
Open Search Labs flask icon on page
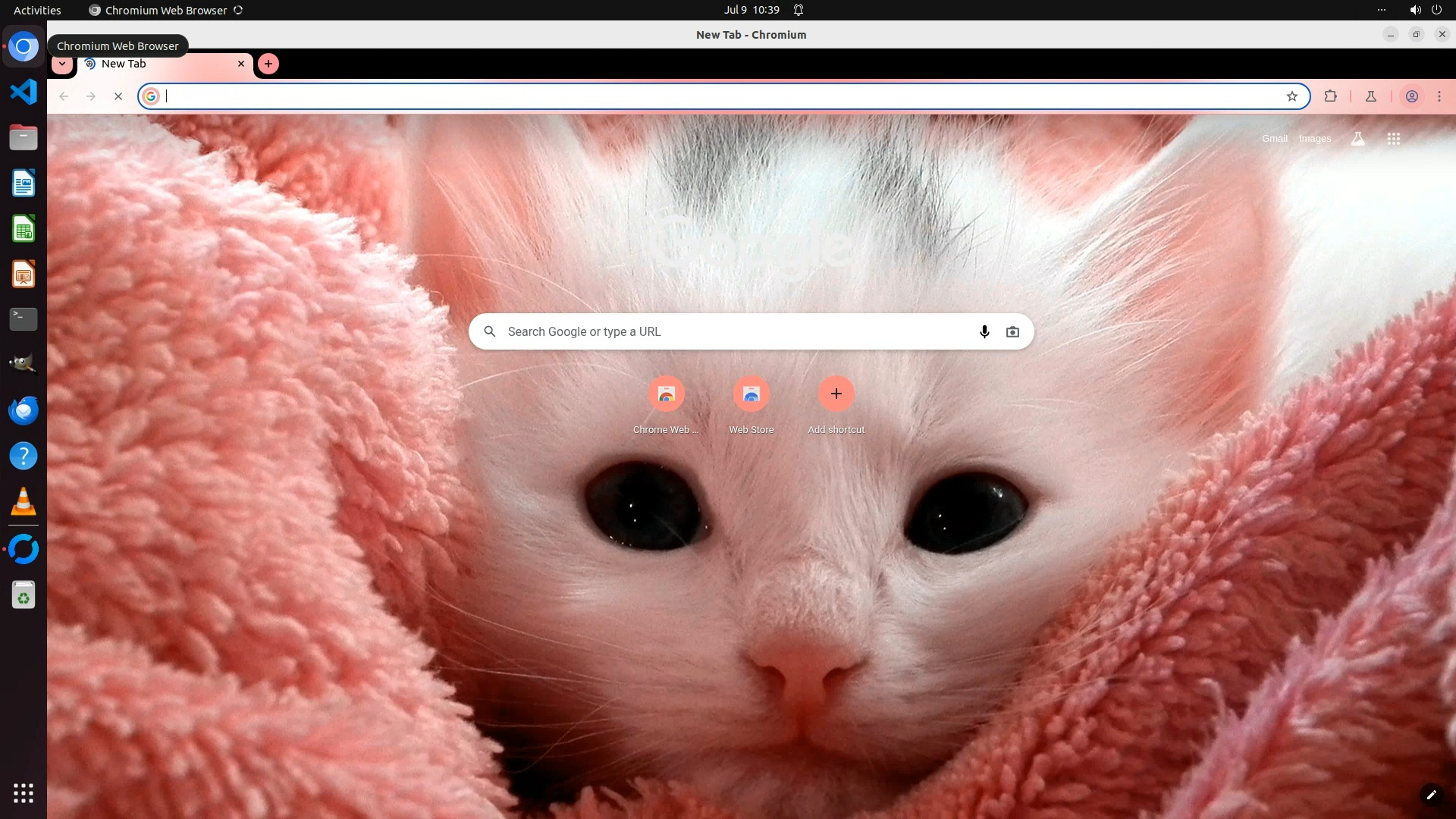coord(1358,139)
